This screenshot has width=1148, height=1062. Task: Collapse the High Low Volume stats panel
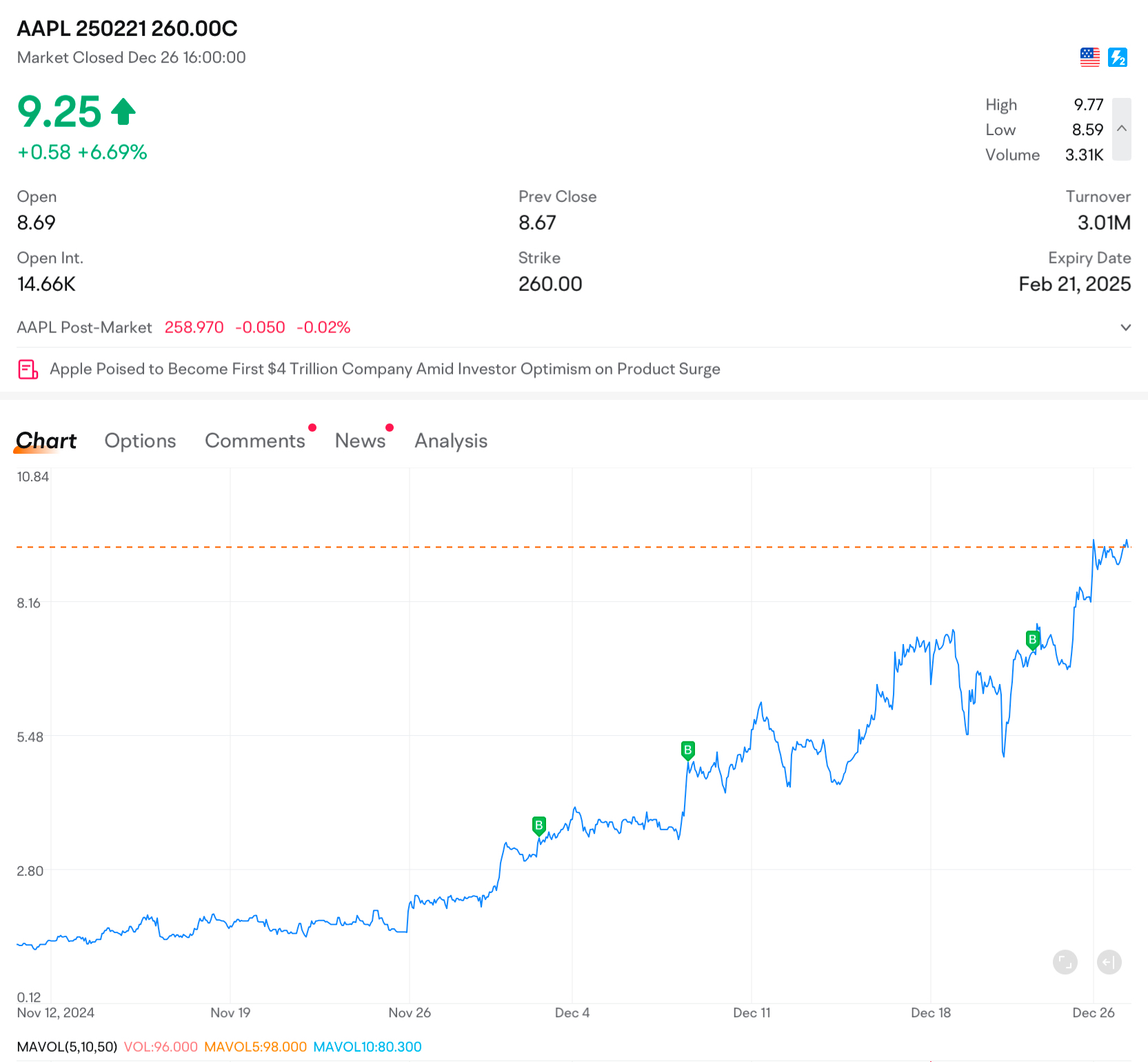(1122, 129)
